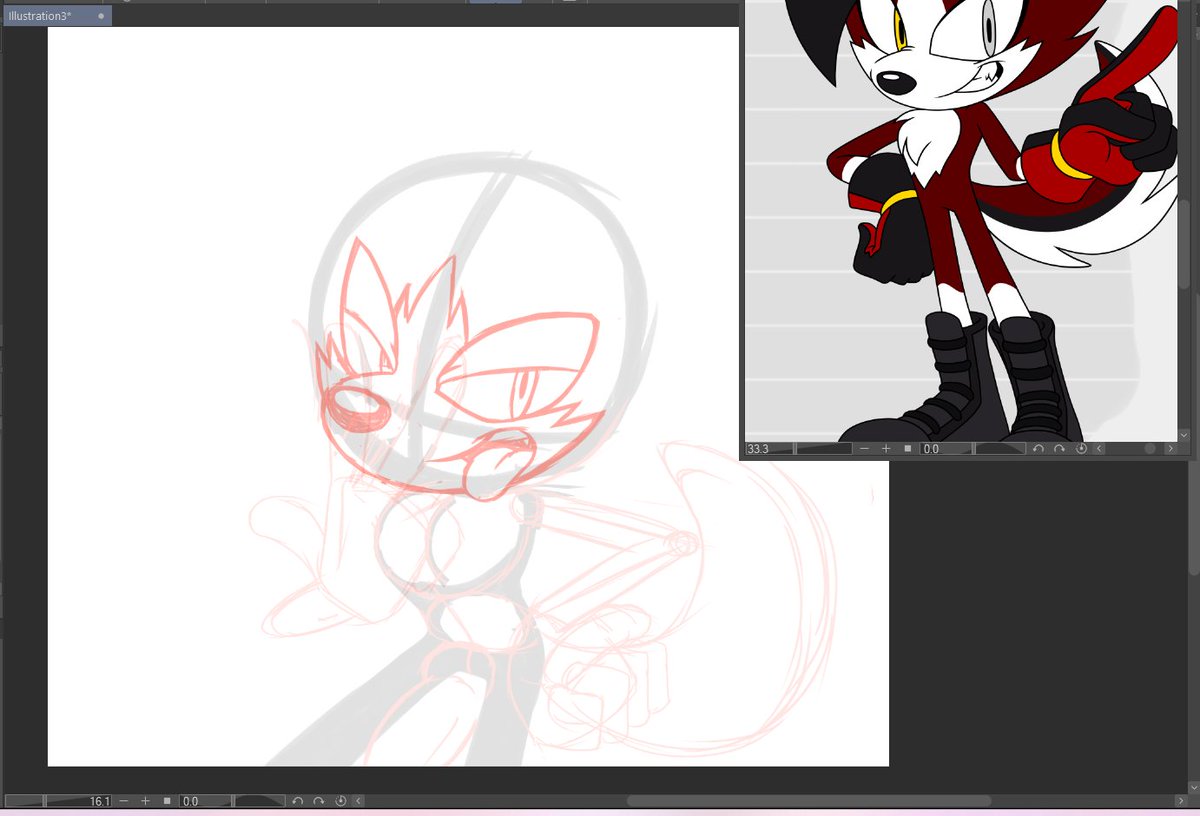Close the Illustration3 tab using its dot button
This screenshot has height=816, width=1200.
pos(101,16)
